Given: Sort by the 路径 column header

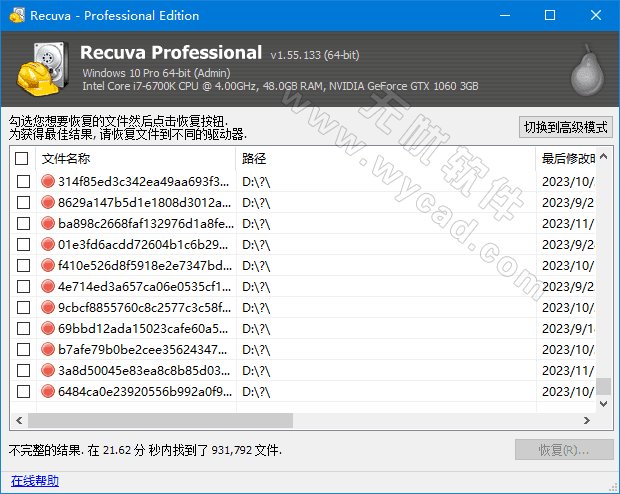Looking at the screenshot, I should click(386, 159).
